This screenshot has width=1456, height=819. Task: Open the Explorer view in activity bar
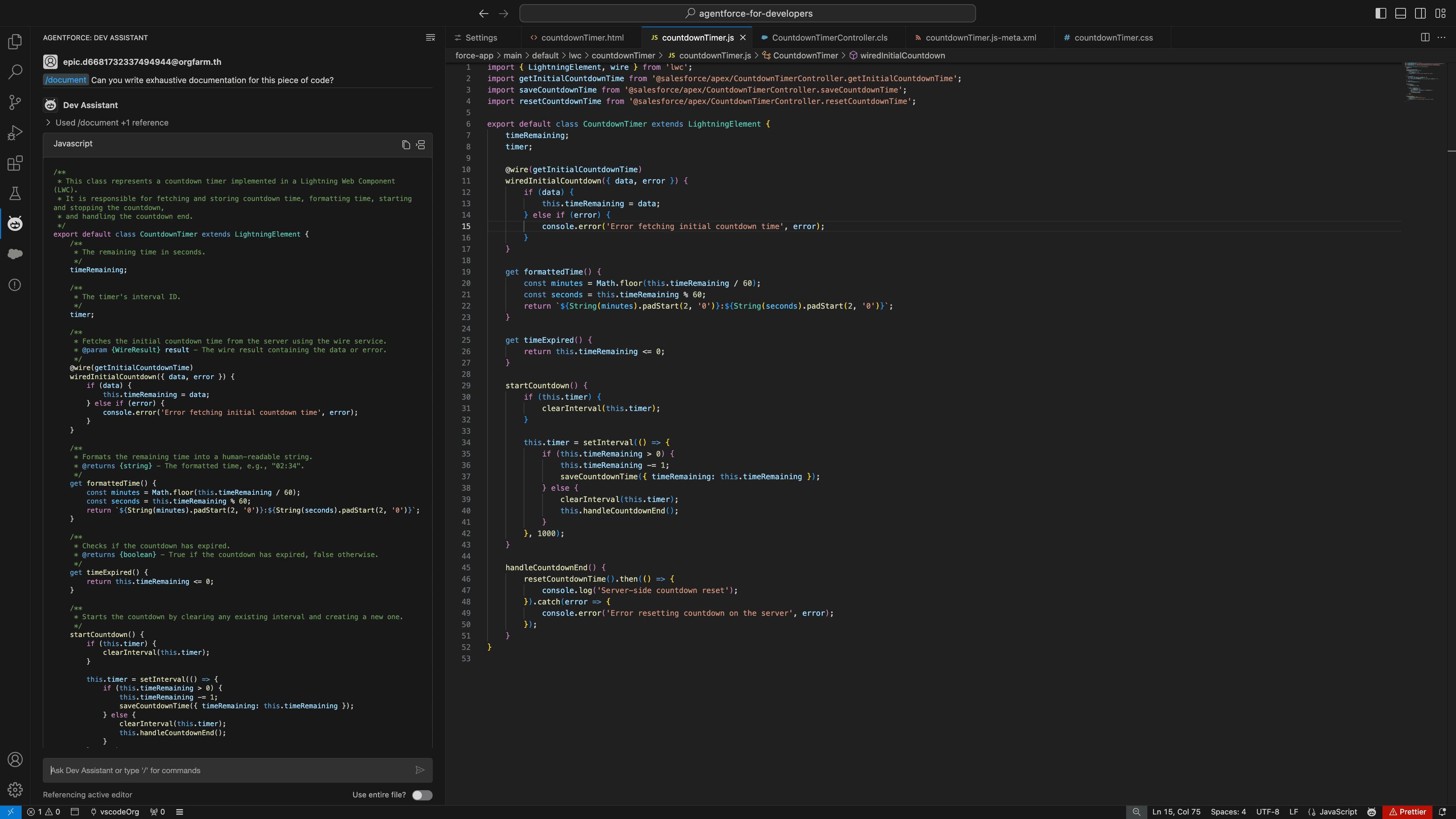click(x=15, y=41)
